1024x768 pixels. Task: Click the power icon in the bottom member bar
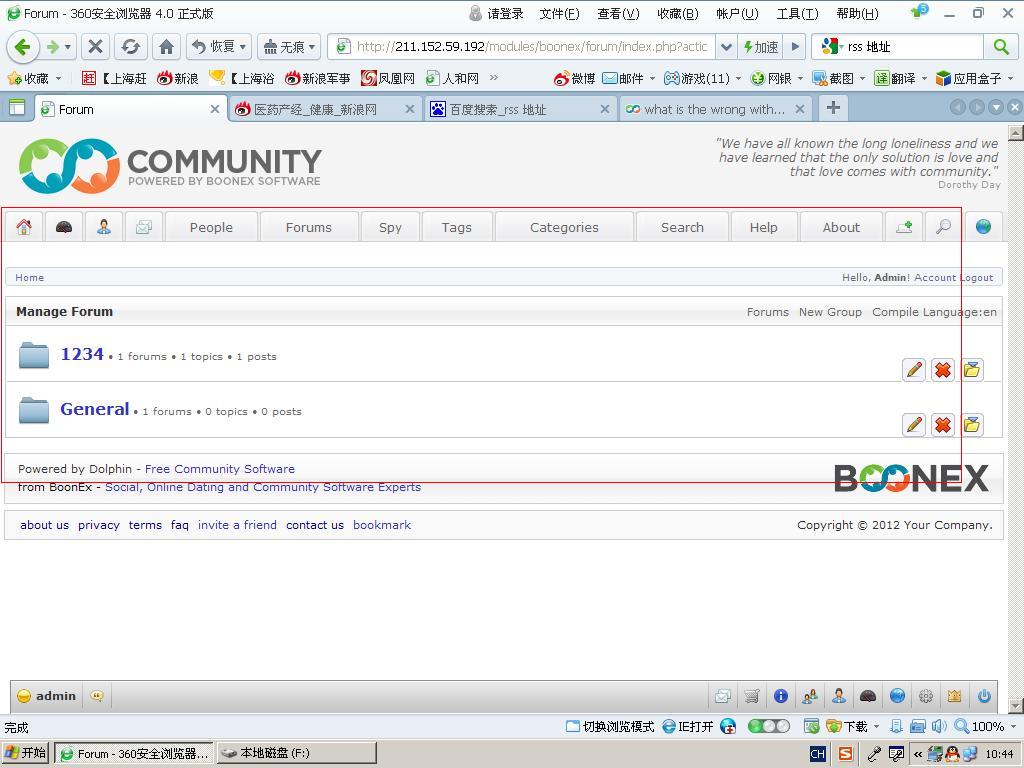(984, 696)
